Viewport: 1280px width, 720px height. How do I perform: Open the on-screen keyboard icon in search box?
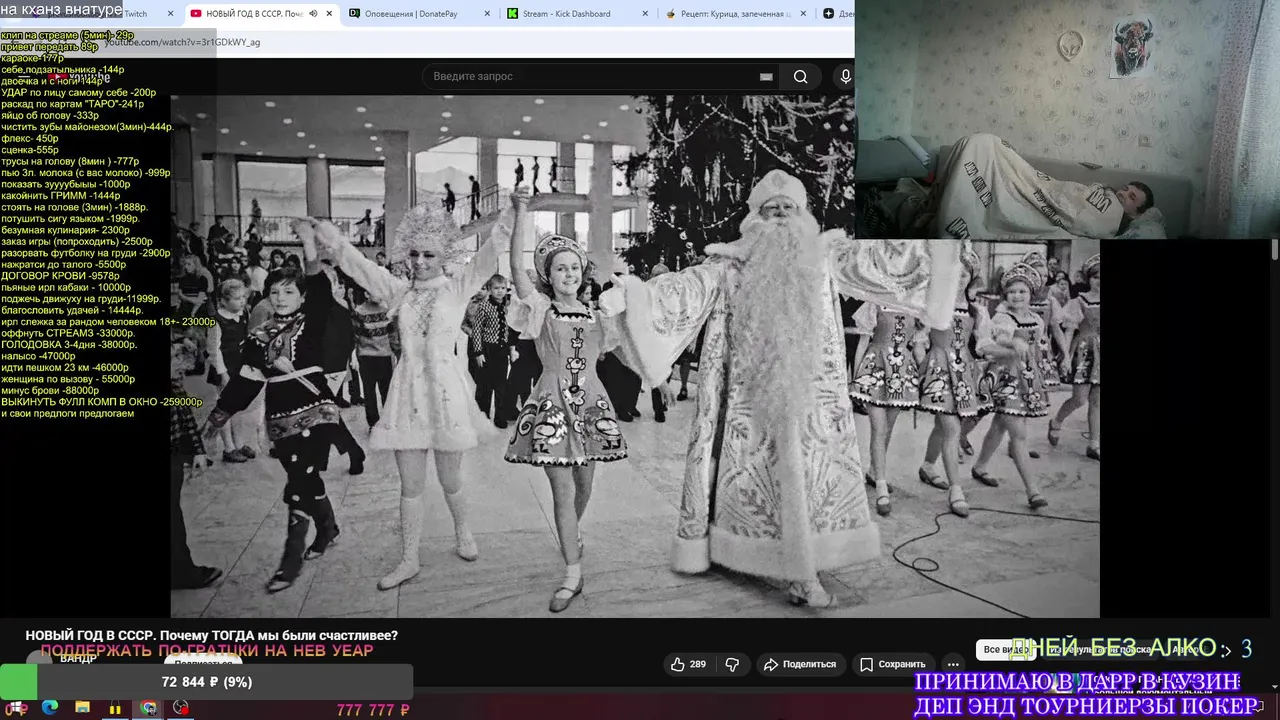tap(766, 77)
